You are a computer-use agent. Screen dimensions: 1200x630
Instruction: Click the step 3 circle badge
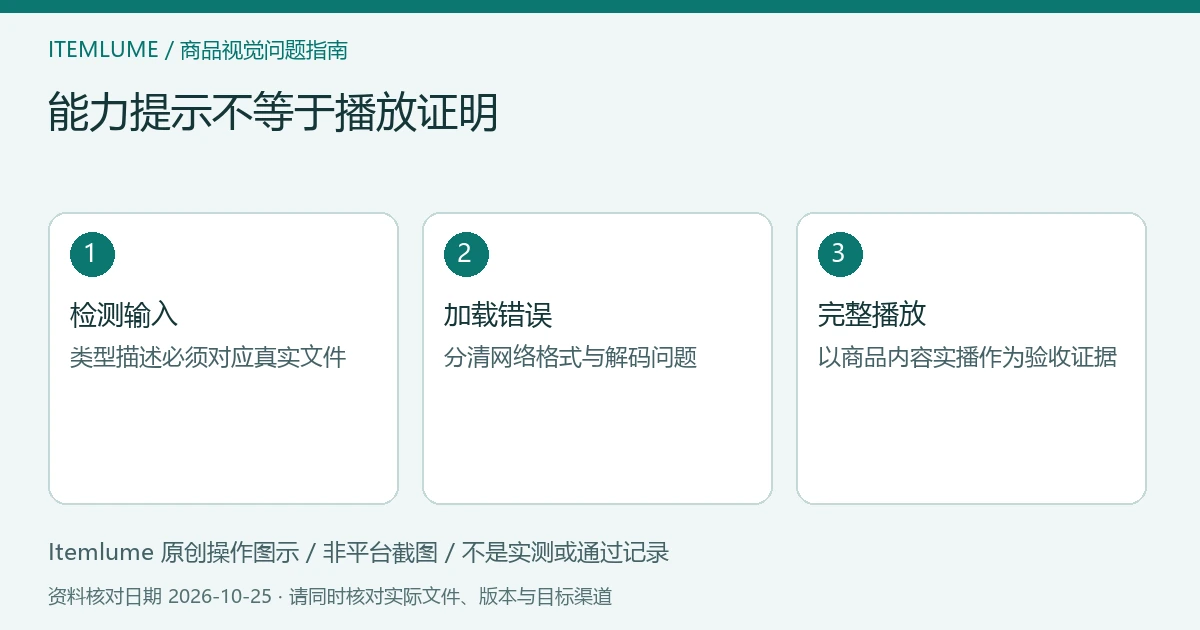[840, 254]
